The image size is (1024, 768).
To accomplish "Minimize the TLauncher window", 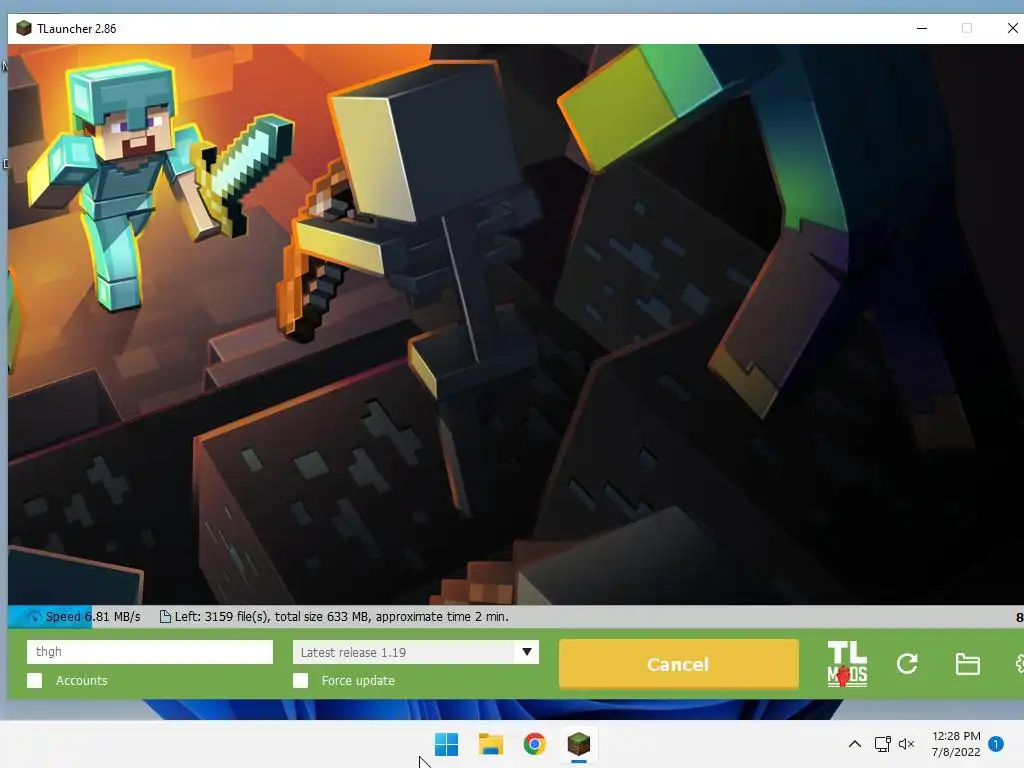I will coord(921,28).
